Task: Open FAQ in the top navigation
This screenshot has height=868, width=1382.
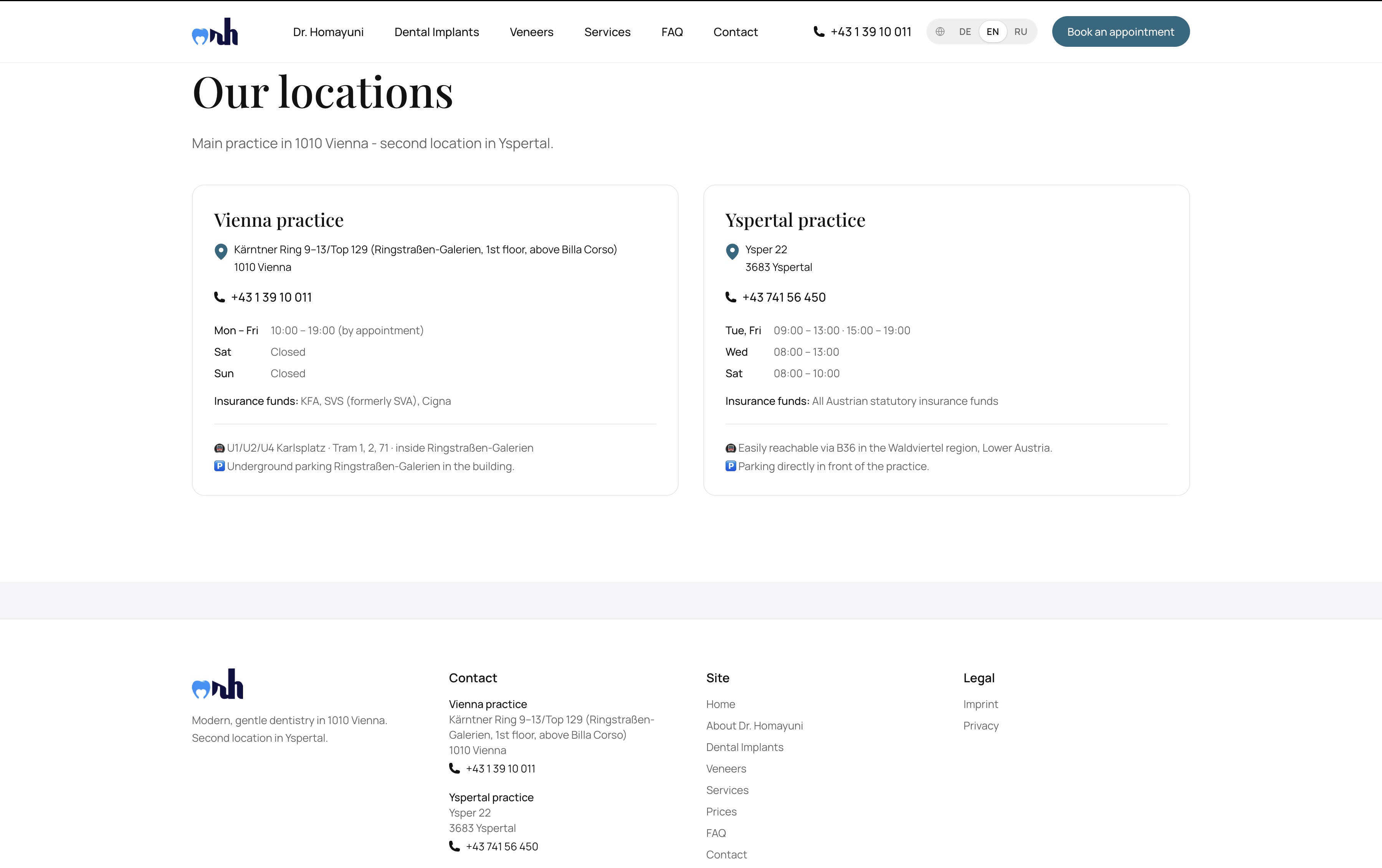Action: click(672, 32)
